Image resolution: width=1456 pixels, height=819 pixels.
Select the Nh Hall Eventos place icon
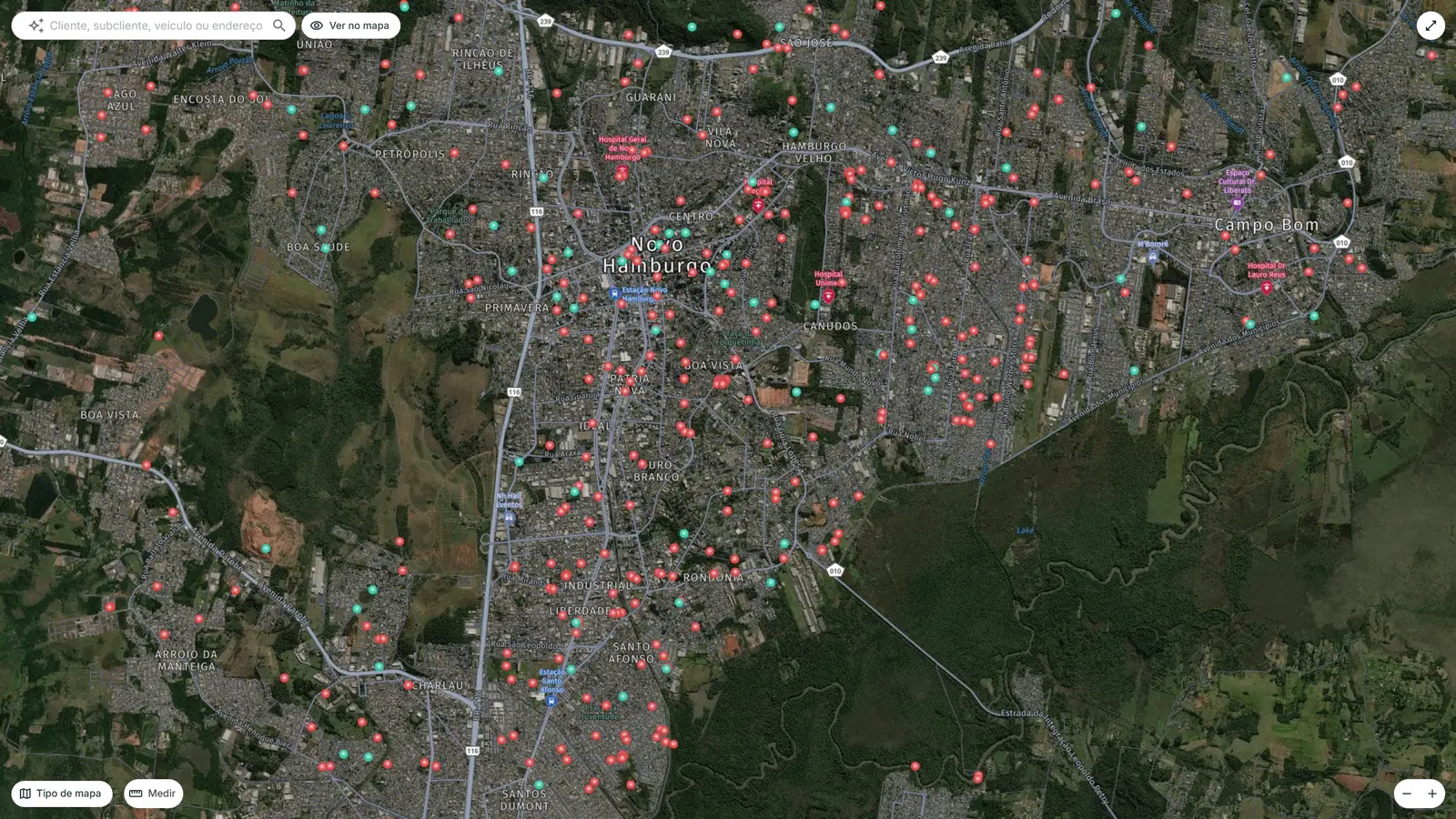(x=509, y=517)
